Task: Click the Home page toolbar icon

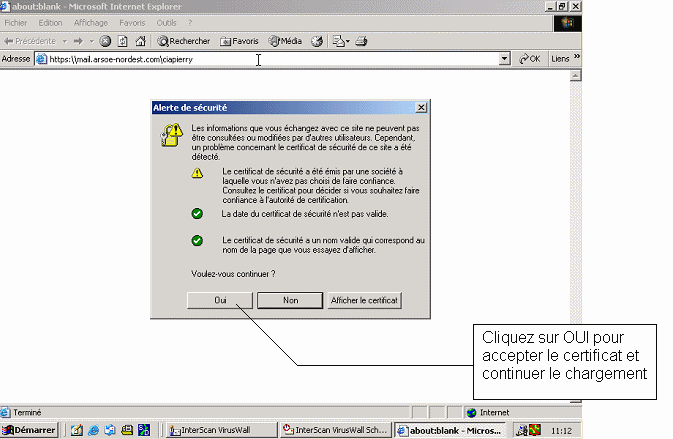Action: [x=139, y=41]
